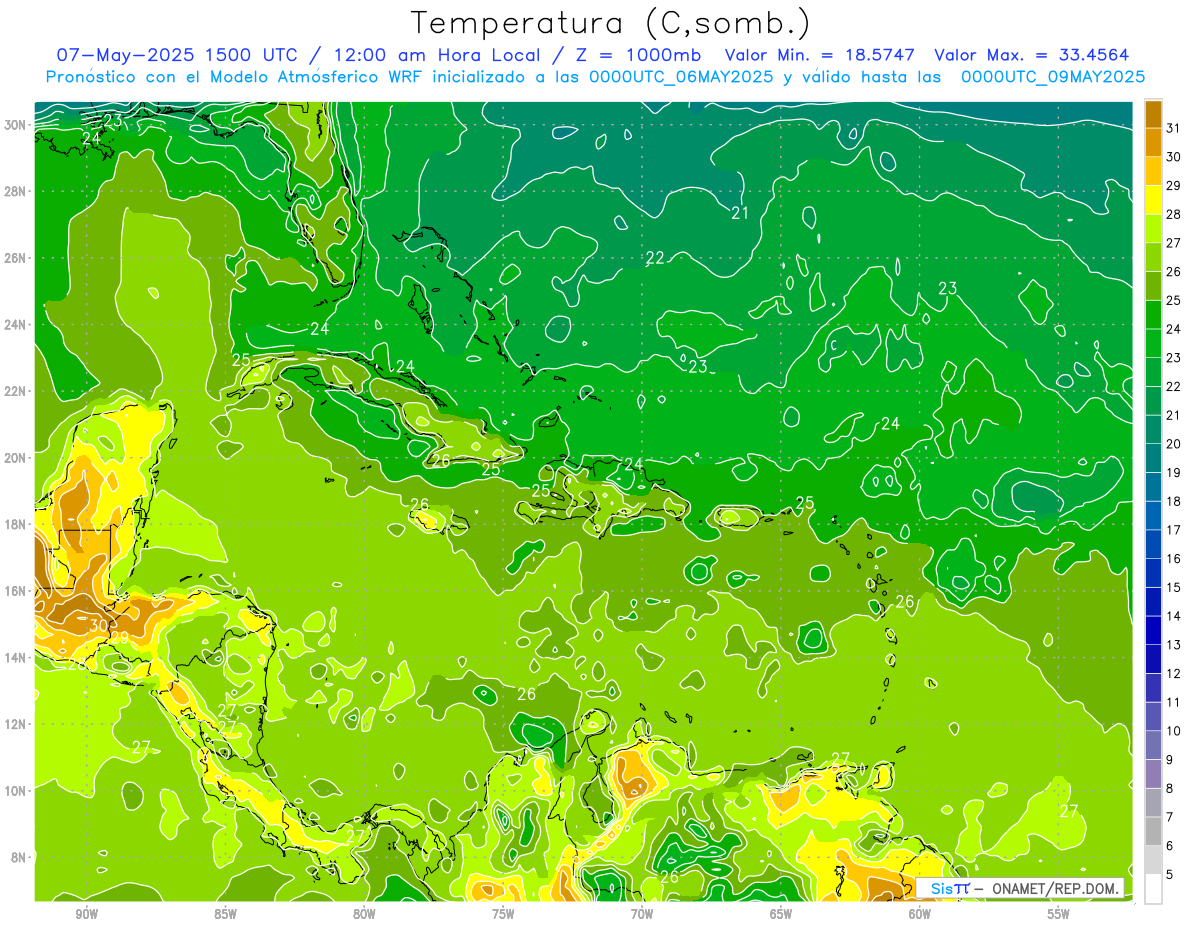This screenshot has width=1200, height=927.
Task: Click the "SisTT" logo text in the credit box
Action: point(950,888)
